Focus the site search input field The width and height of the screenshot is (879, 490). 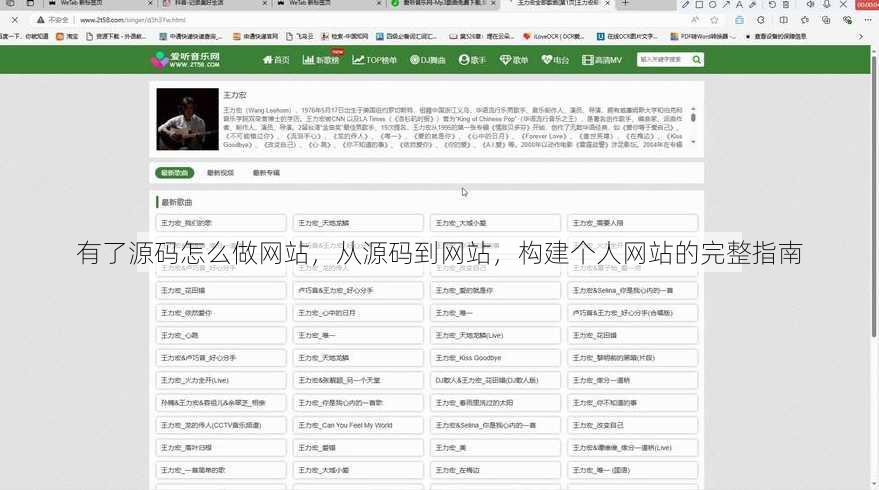[664, 59]
